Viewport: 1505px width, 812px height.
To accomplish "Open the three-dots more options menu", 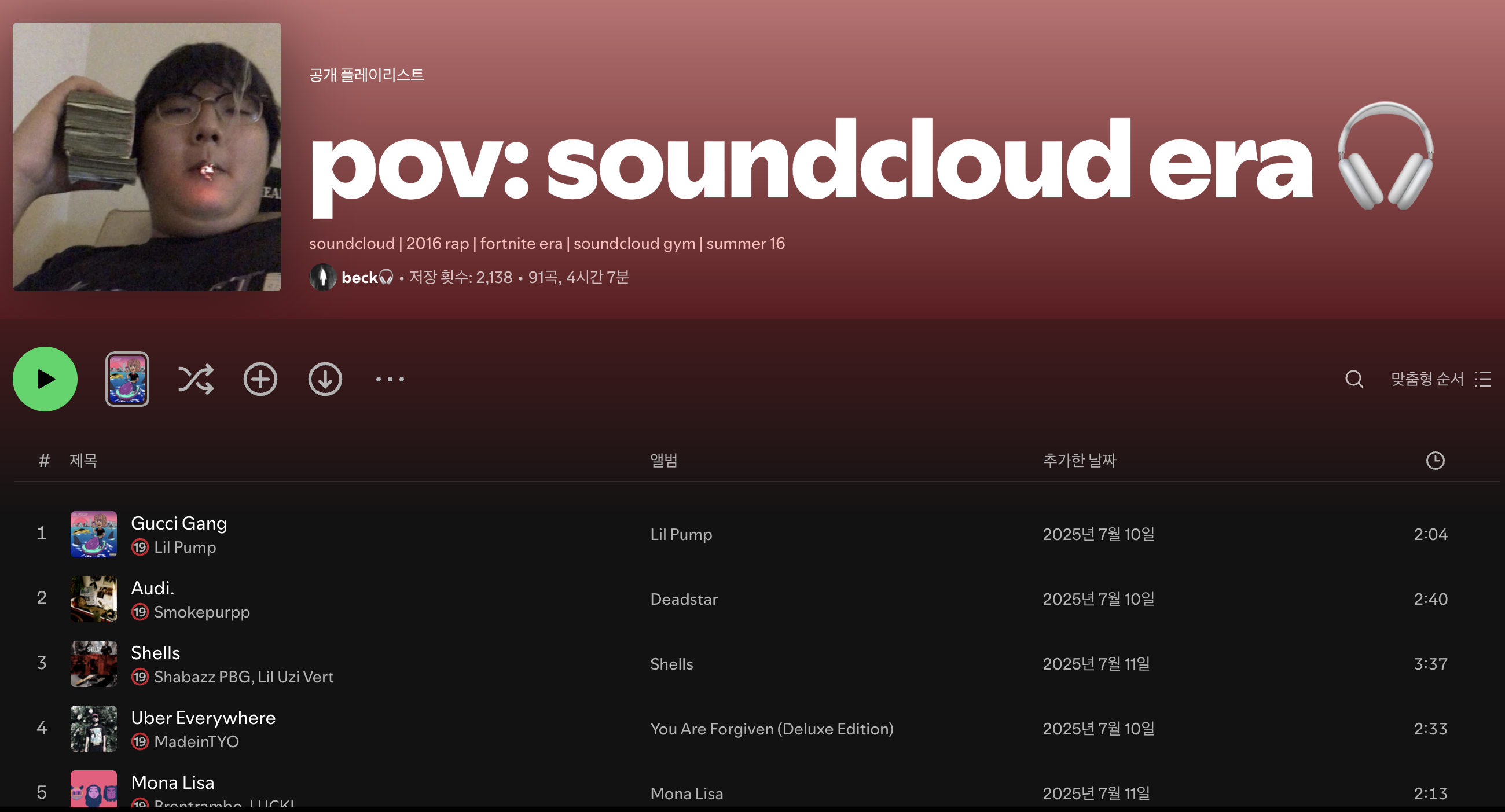I will click(x=390, y=379).
